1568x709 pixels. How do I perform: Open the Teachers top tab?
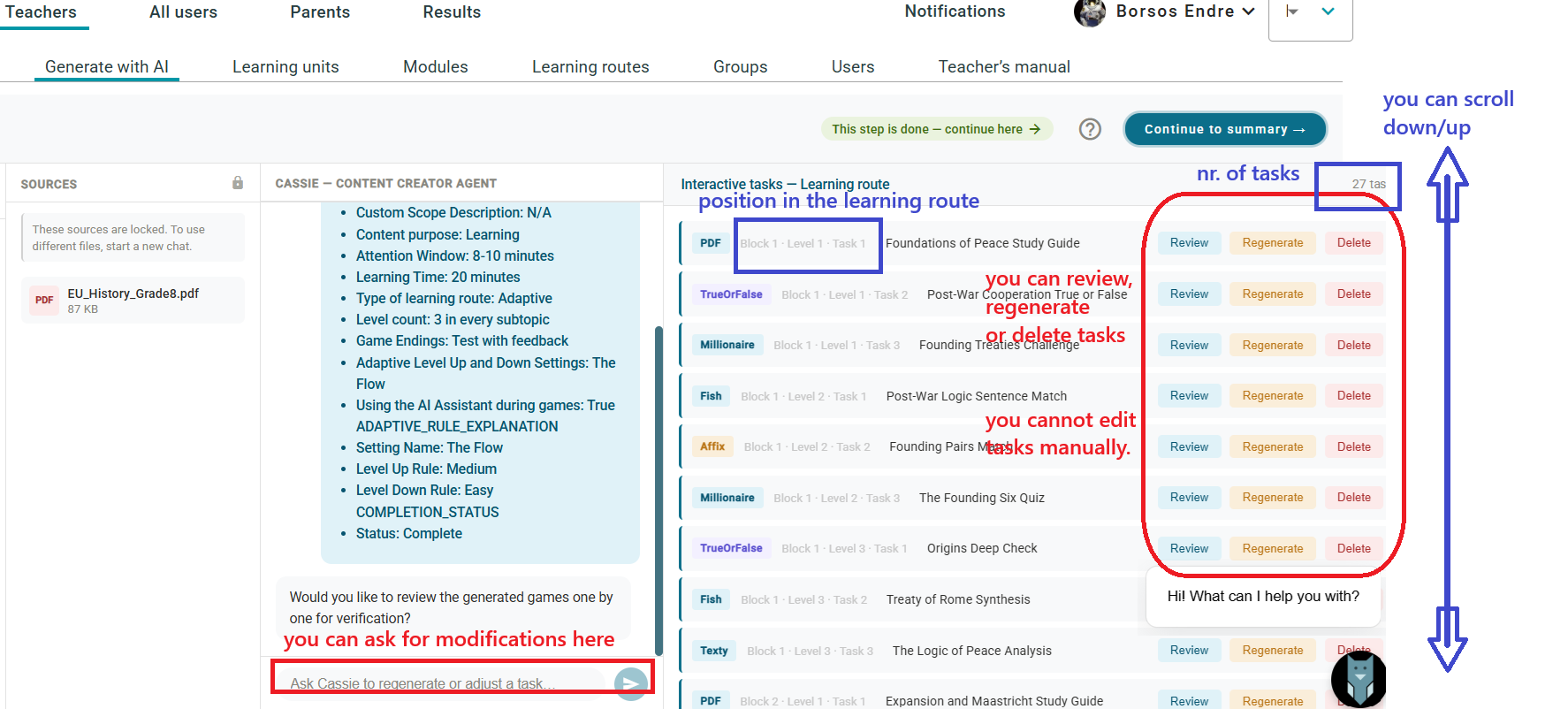point(41,12)
